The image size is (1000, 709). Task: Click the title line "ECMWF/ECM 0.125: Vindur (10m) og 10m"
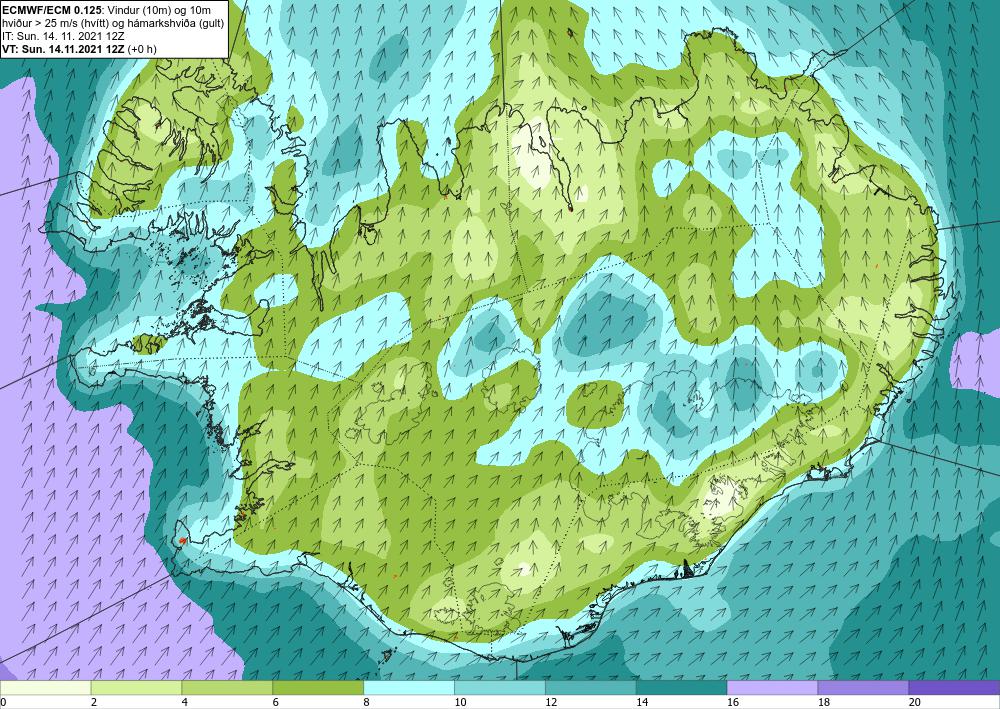coord(107,10)
